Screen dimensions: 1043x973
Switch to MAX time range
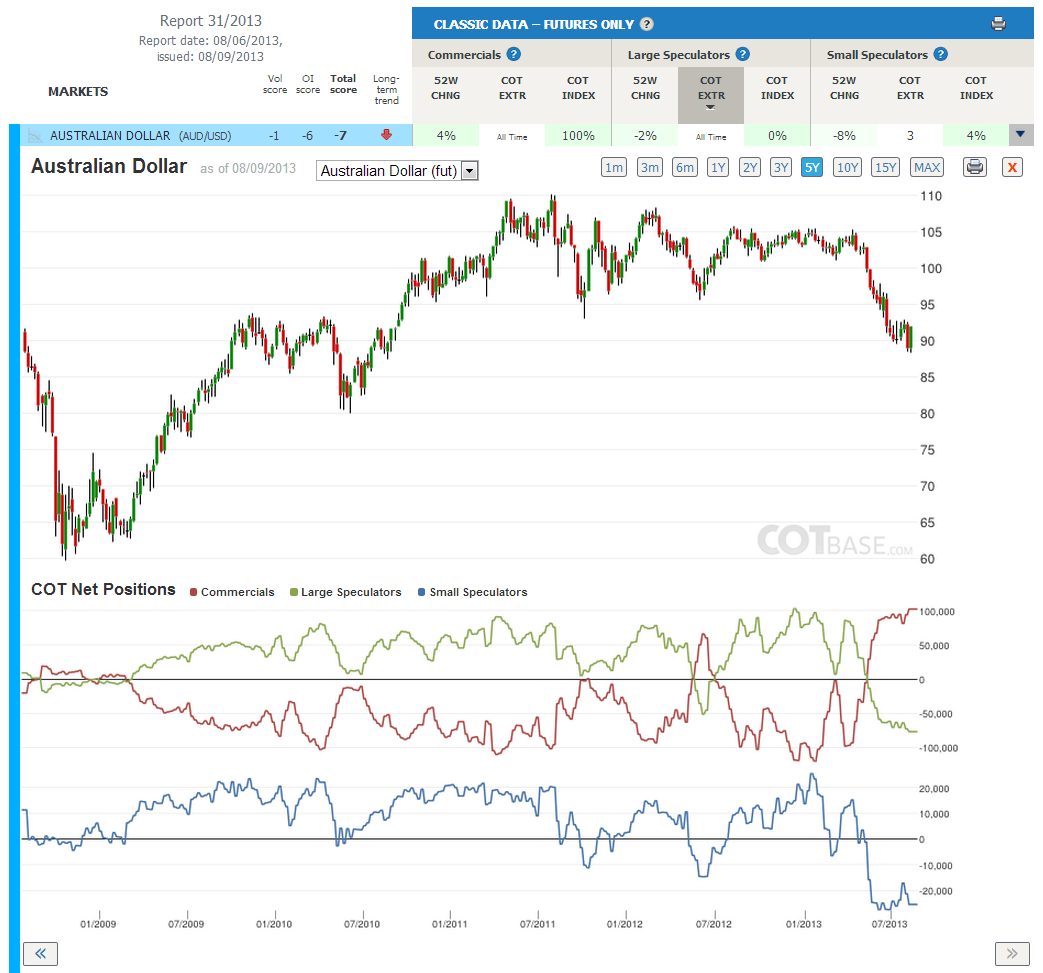pyautogui.click(x=927, y=168)
